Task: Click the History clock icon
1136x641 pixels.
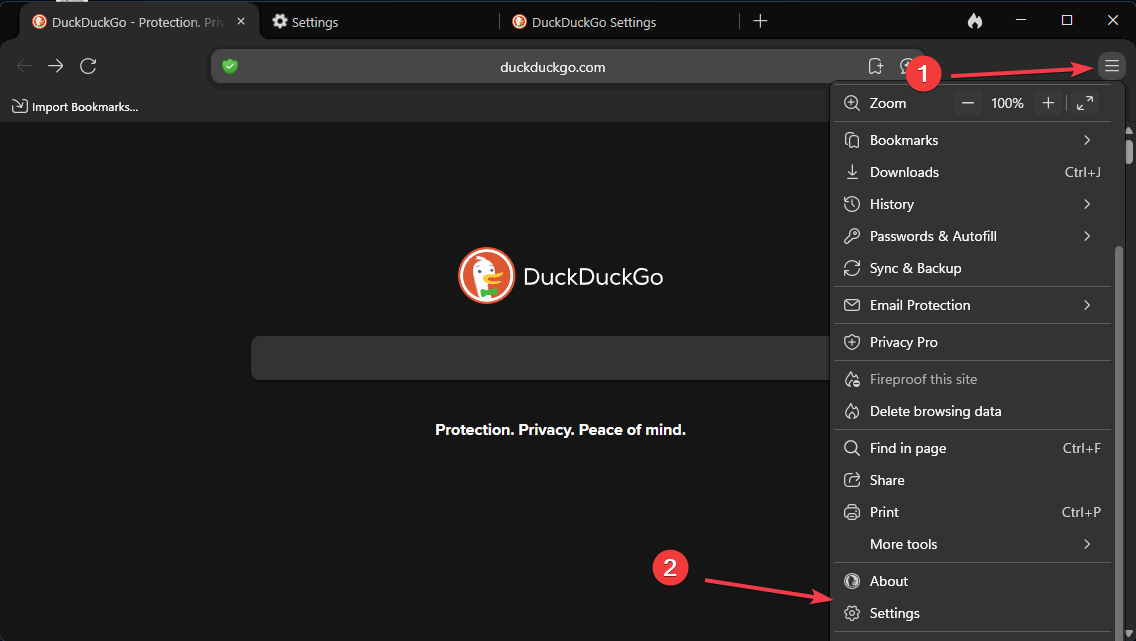Action: tap(852, 204)
